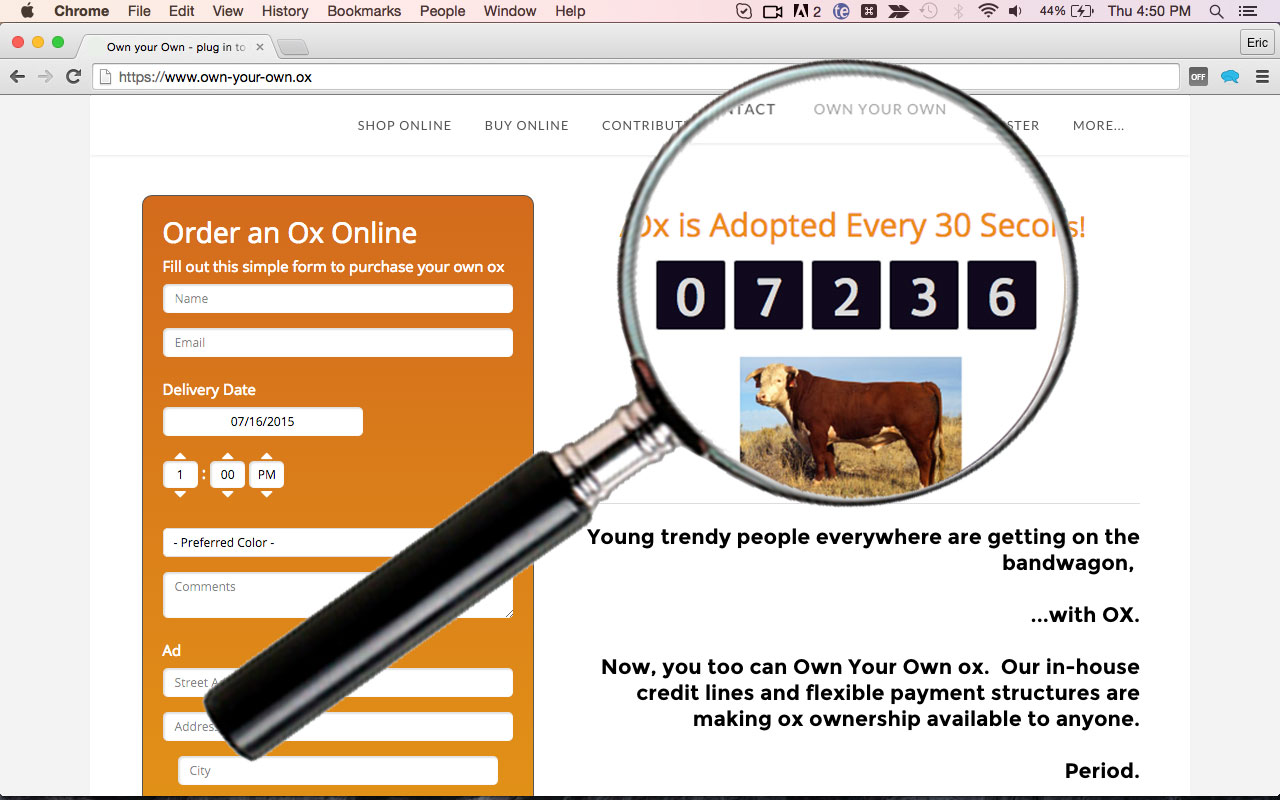Open the Time Machine menu bar icon

pos(929,11)
